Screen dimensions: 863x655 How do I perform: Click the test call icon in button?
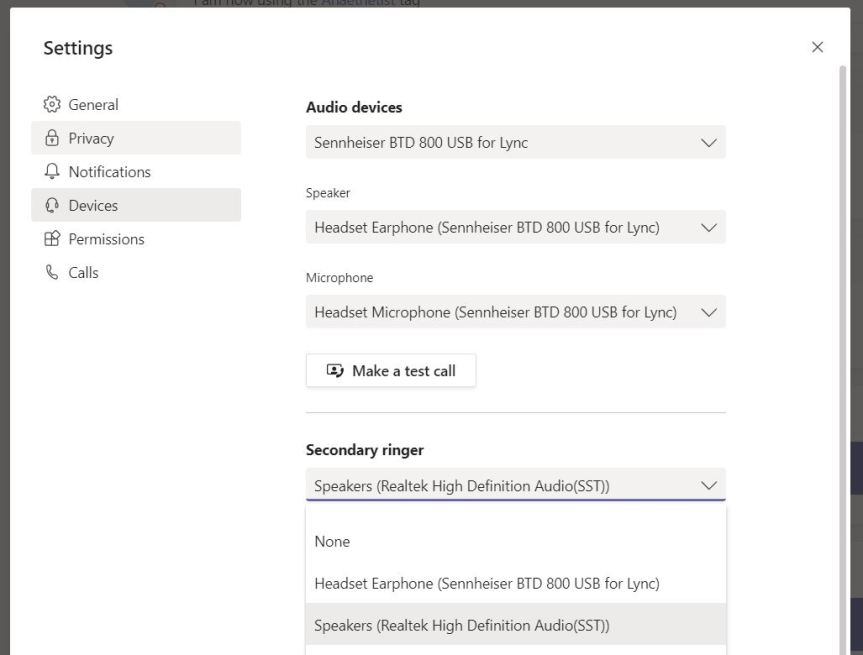pos(336,371)
